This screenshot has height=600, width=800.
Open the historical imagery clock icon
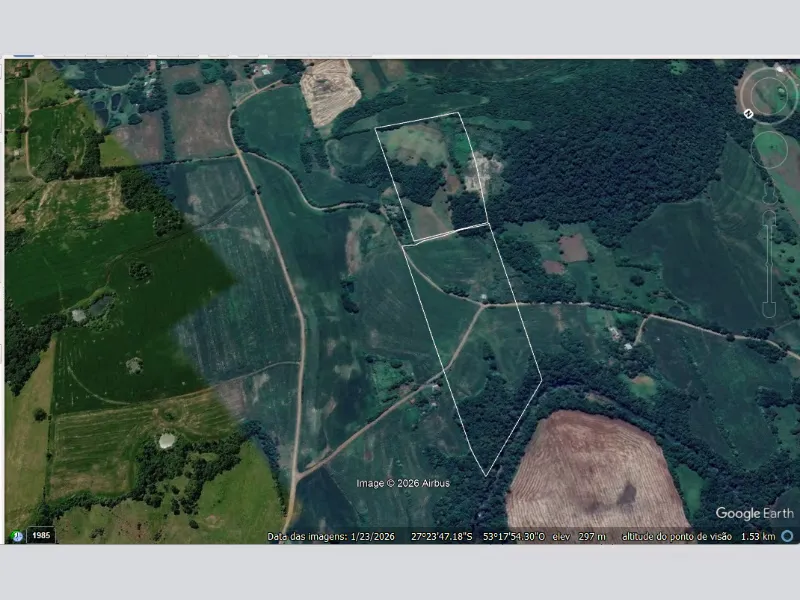17,536
